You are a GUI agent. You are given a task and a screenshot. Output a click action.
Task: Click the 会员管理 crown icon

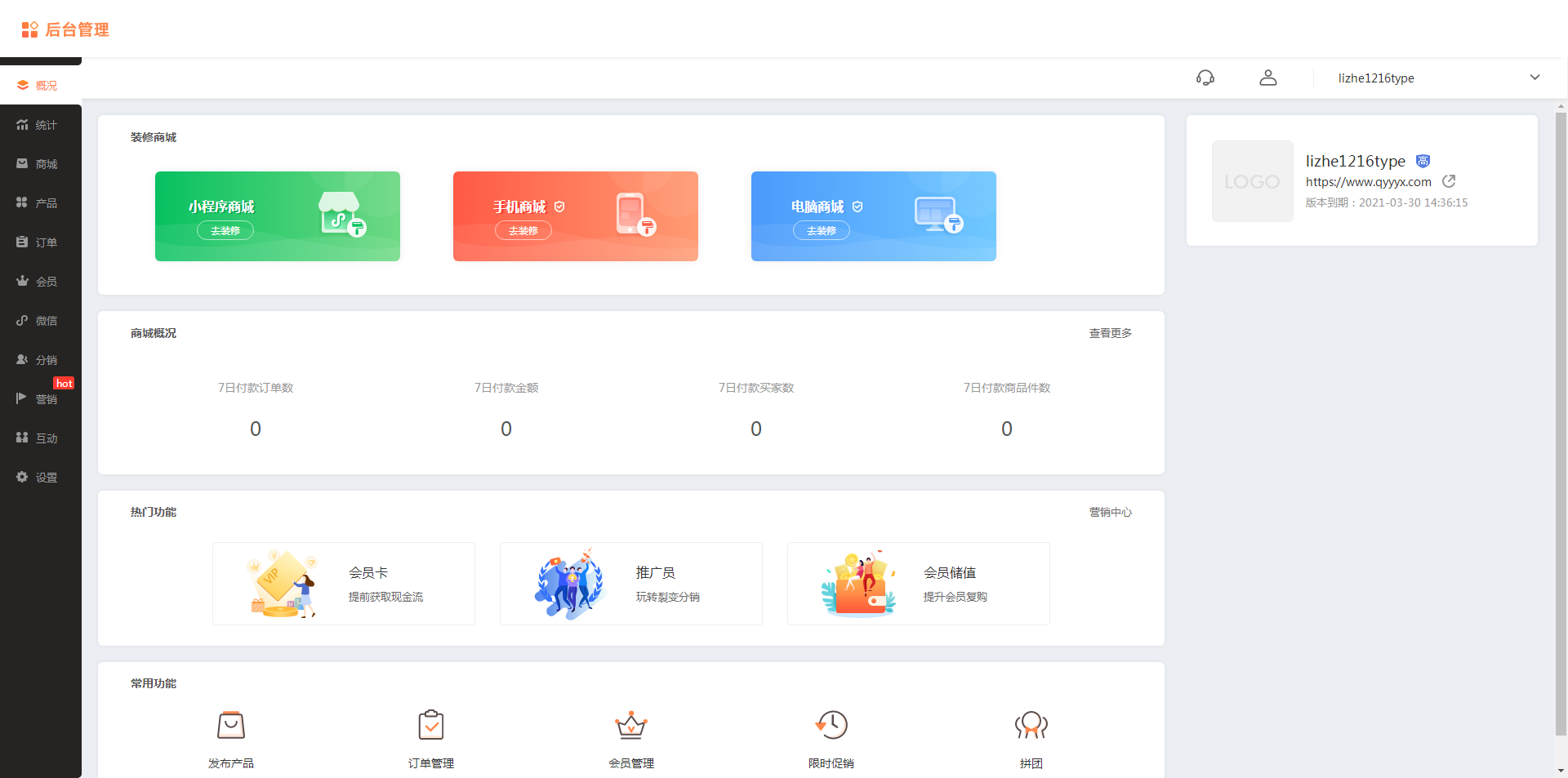click(x=631, y=725)
